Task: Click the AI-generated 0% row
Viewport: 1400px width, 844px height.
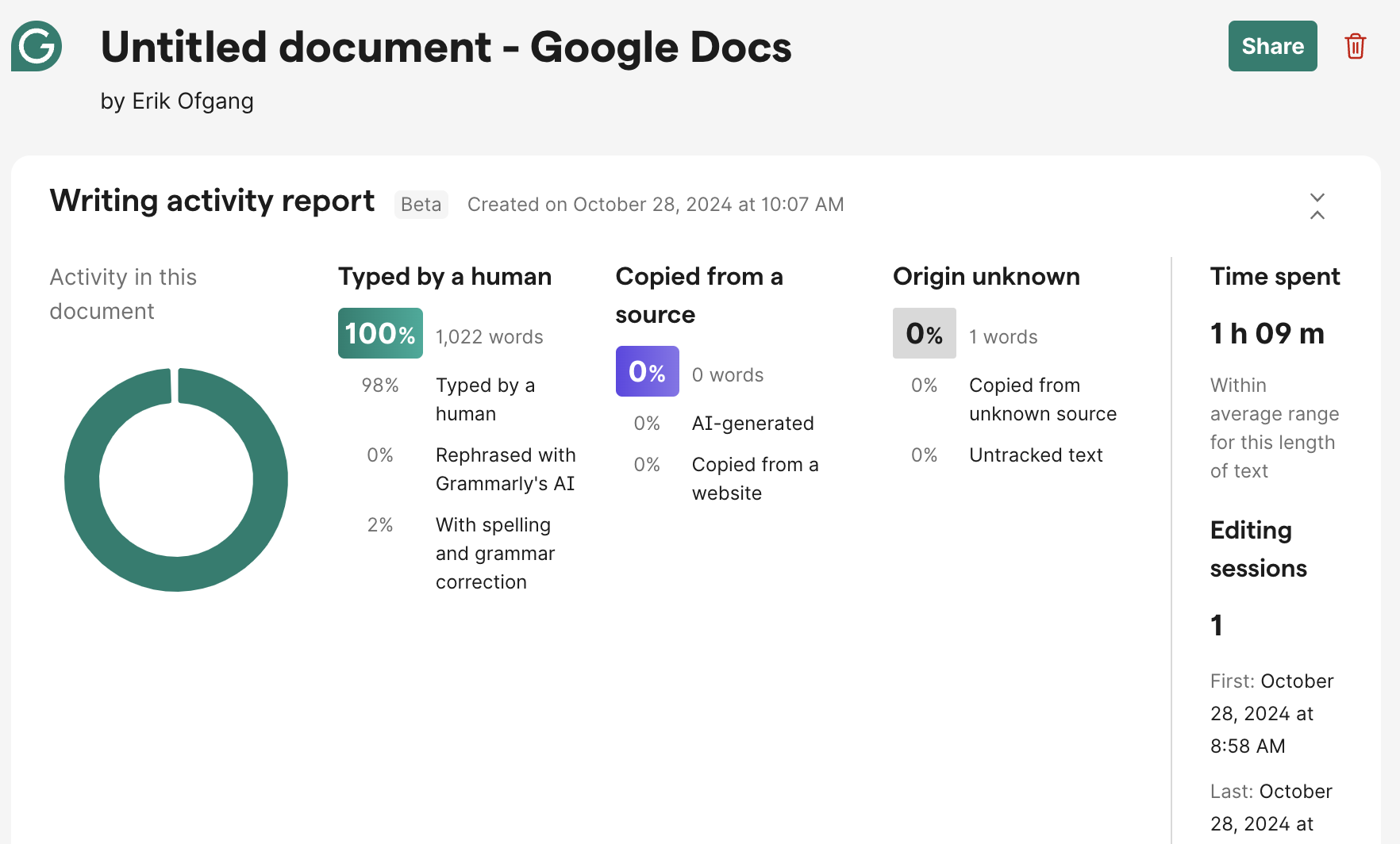Action: [726, 423]
